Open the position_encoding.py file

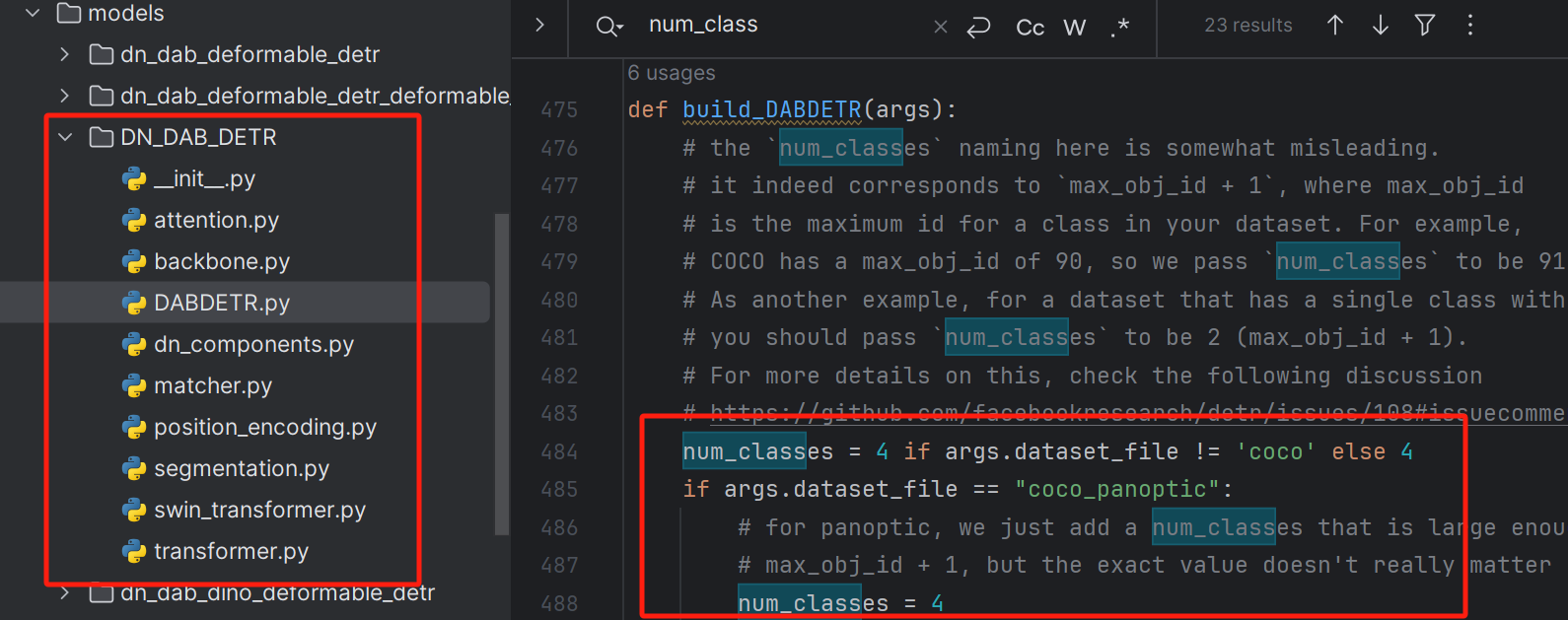coord(265,427)
